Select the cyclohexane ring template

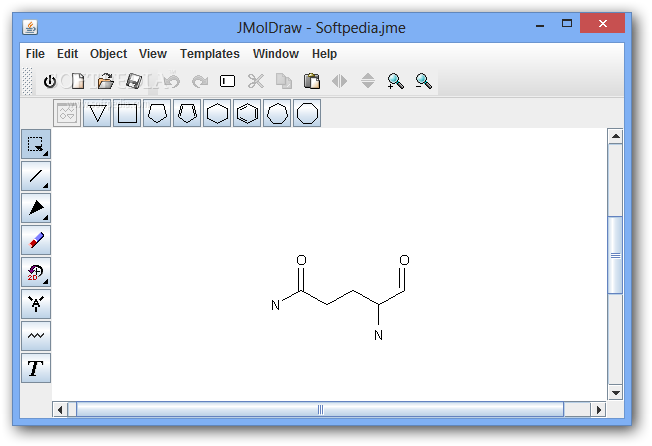[x=217, y=113]
